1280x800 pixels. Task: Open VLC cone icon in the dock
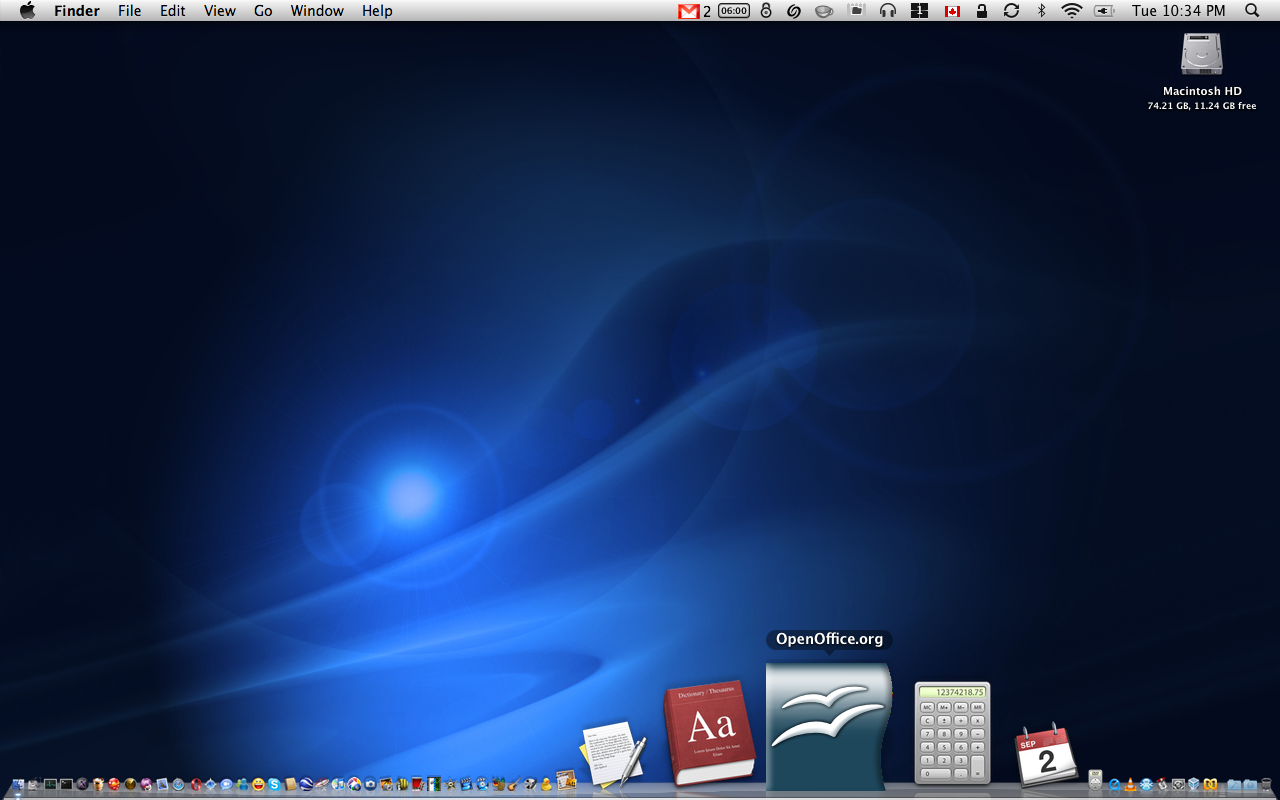click(1130, 784)
